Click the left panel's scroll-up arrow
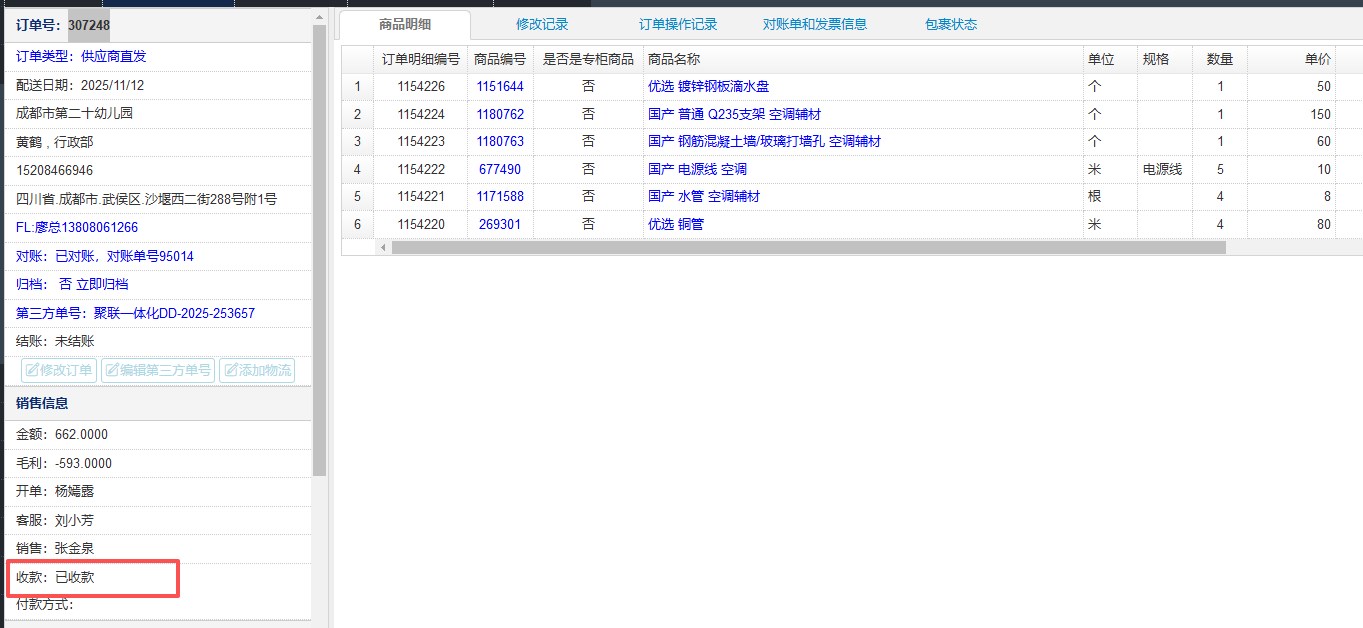Viewport: 1363px width, 628px height. pos(319,17)
